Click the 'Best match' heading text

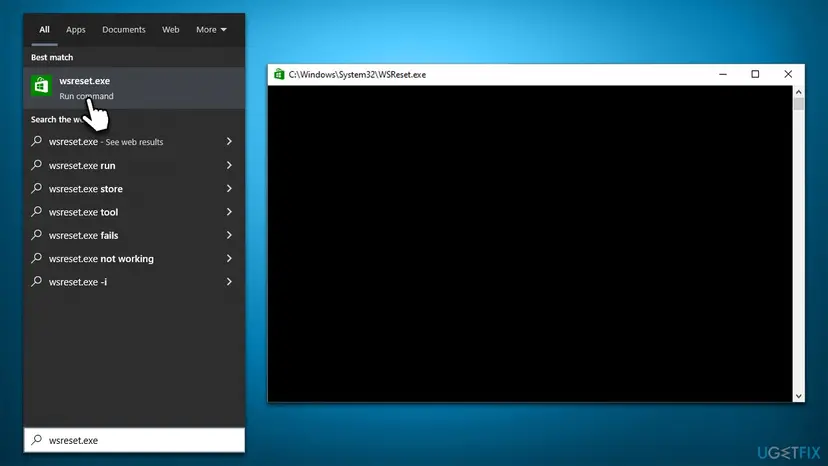[x=52, y=57]
